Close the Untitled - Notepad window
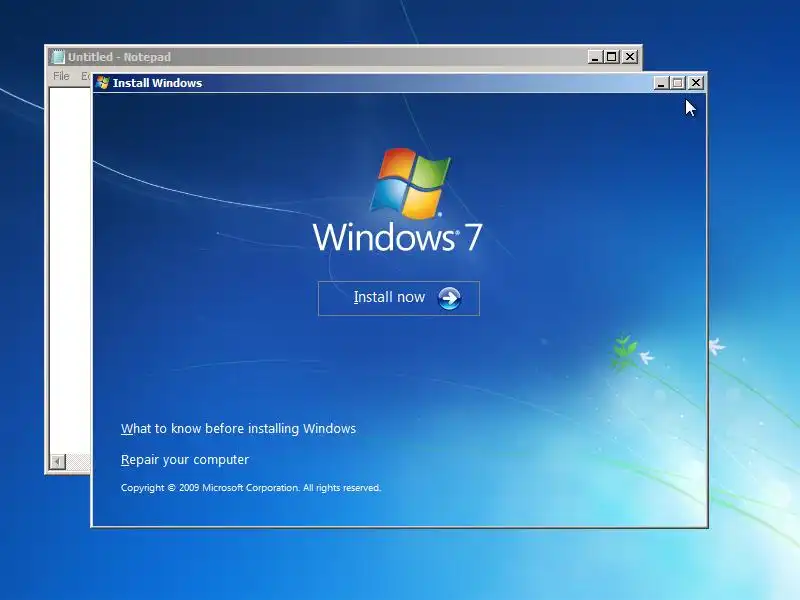The width and height of the screenshot is (800, 600). [x=630, y=57]
